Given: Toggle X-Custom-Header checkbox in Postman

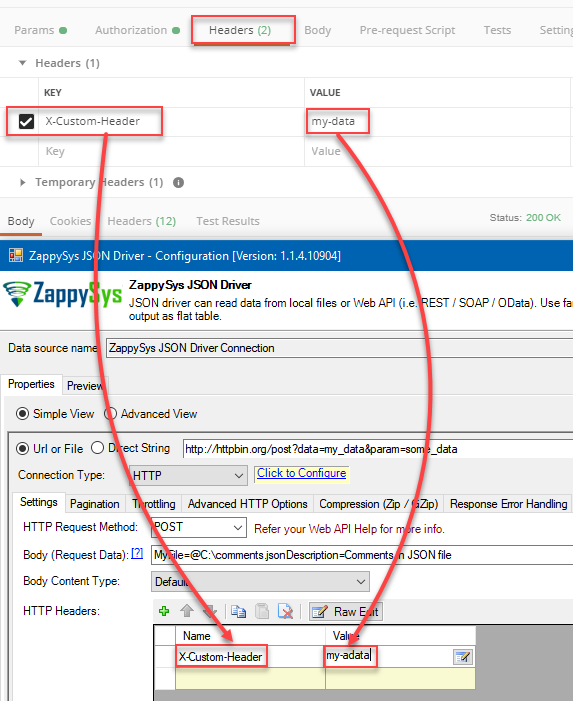Looking at the screenshot, I should [26, 121].
